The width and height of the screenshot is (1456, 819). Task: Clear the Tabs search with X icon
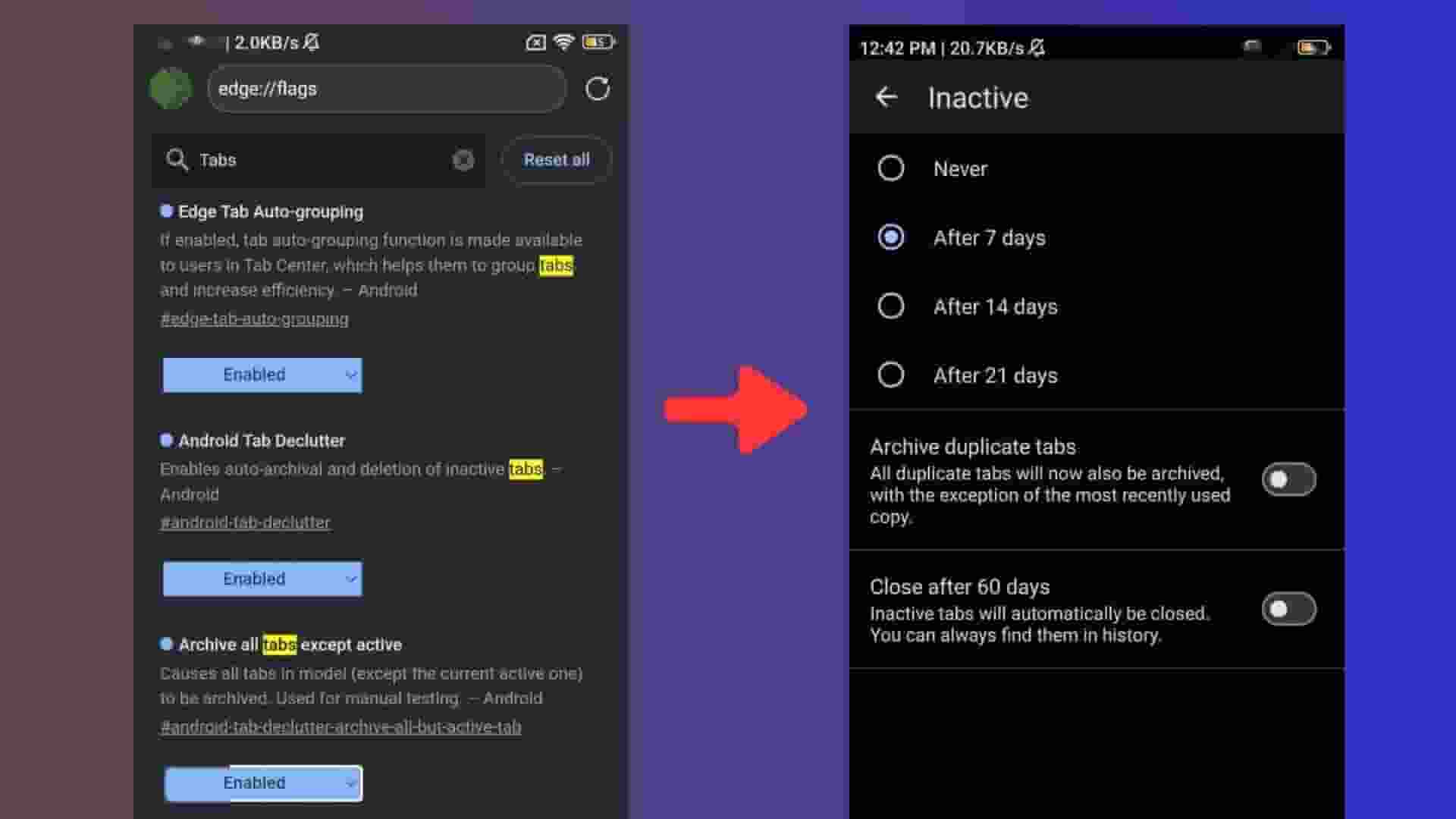pos(463,160)
